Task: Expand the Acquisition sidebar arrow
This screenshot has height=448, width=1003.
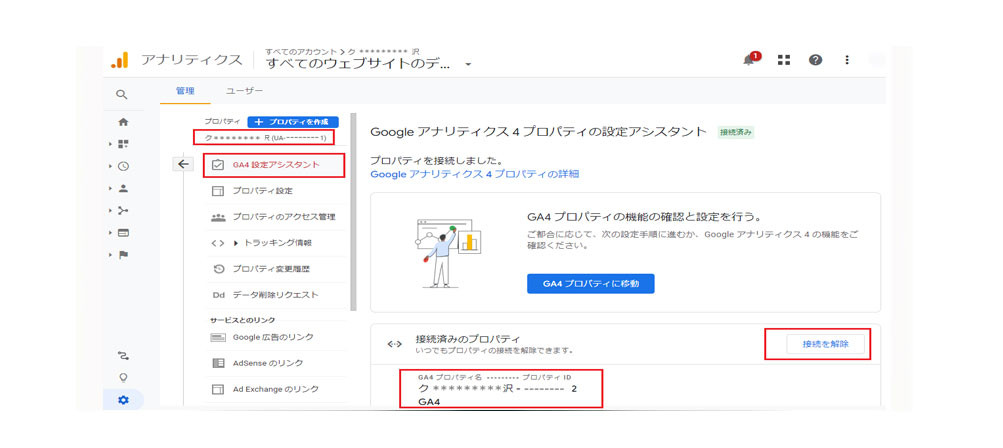Action: pyautogui.click(x=111, y=211)
